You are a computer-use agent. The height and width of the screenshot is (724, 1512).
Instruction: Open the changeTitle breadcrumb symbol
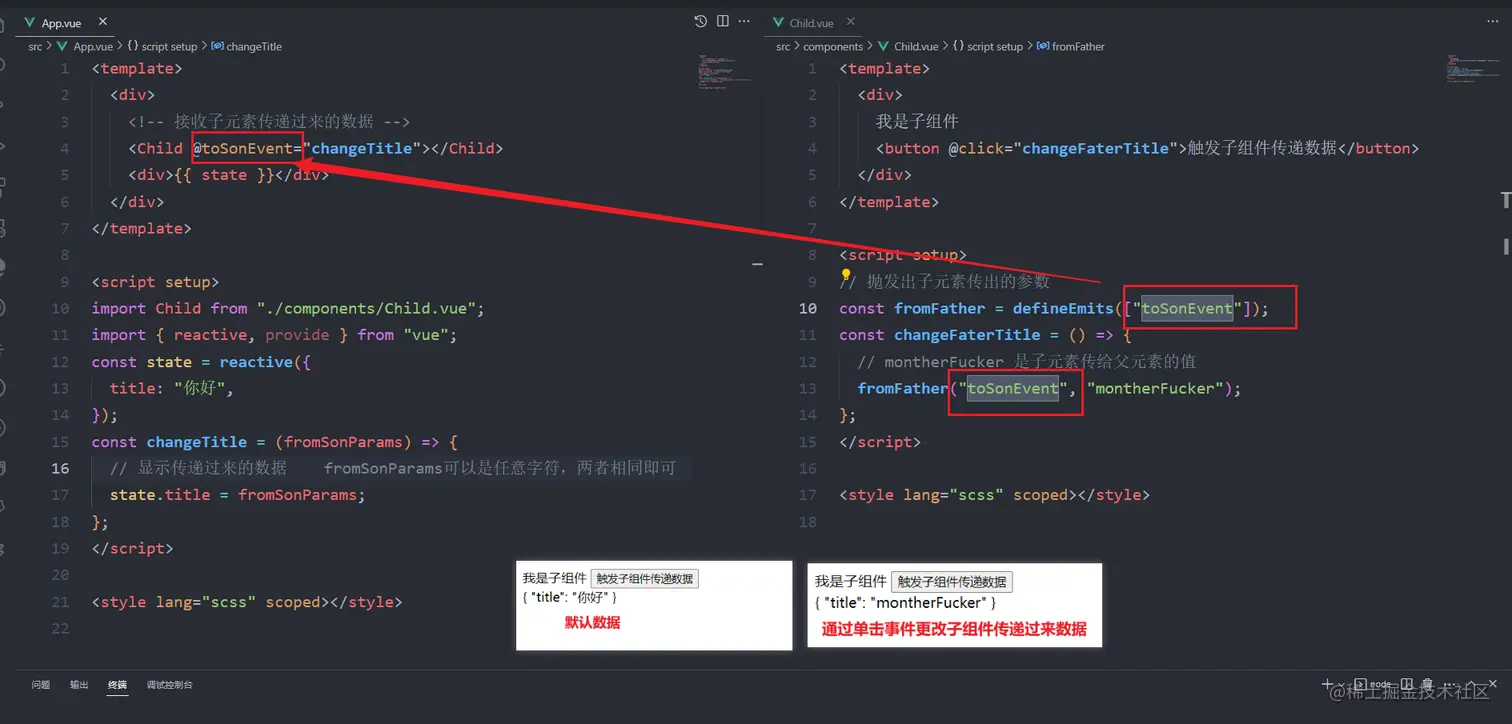[x=246, y=46]
